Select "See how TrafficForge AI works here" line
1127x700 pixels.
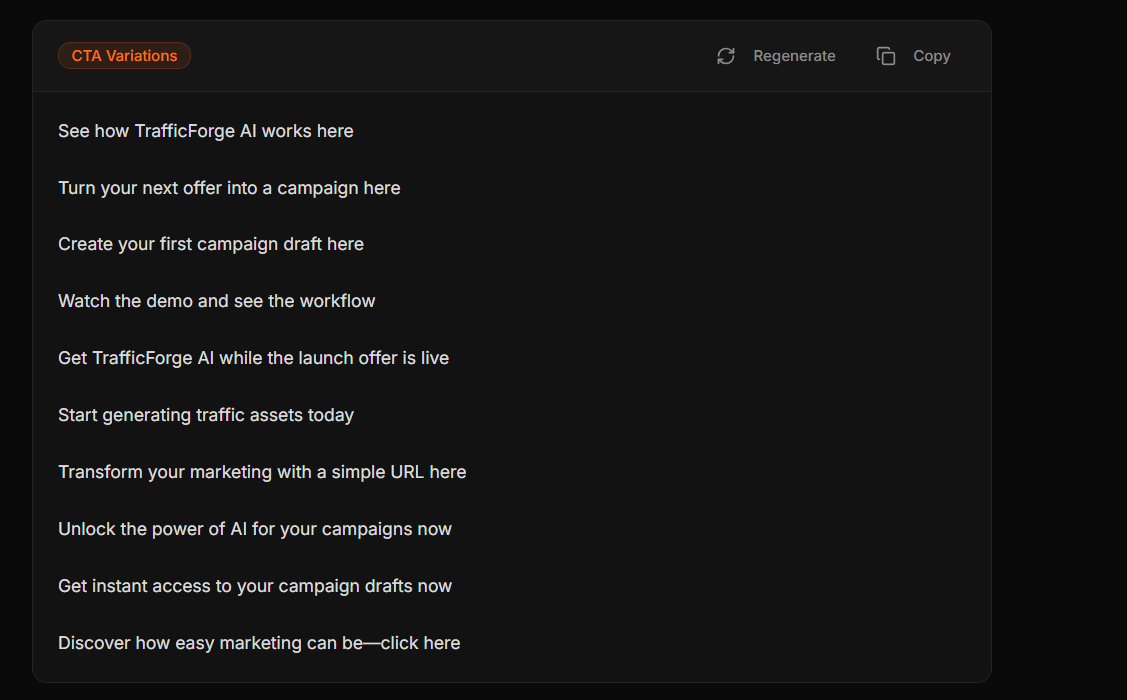coord(206,131)
